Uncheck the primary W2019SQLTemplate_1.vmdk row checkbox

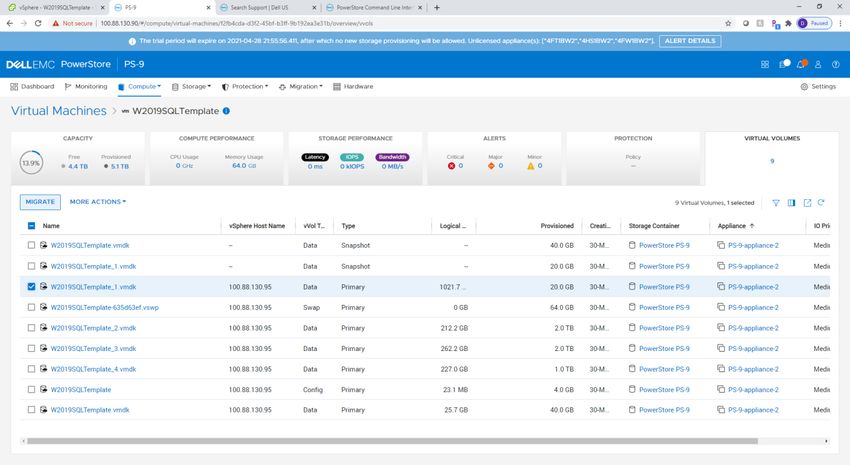(31, 287)
